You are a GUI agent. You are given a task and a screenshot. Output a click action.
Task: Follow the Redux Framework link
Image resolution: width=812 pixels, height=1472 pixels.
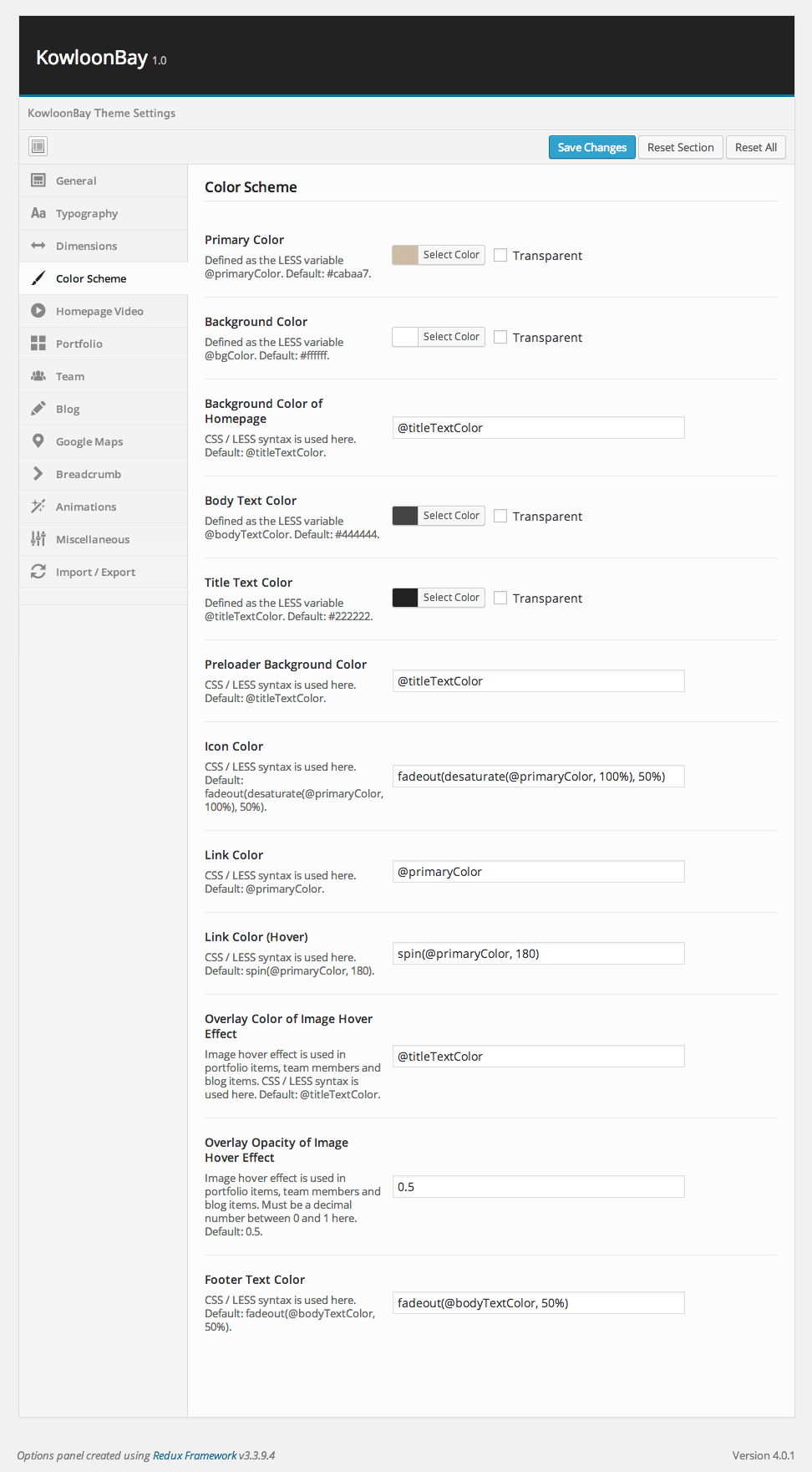coord(195,1455)
